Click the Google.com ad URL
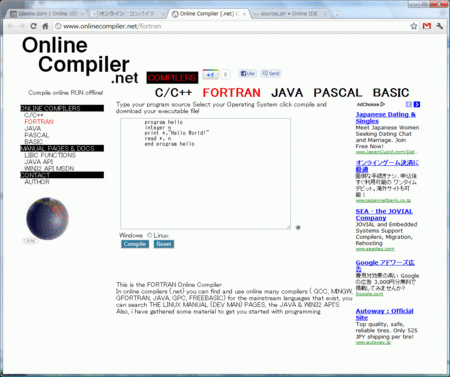Viewport: 450px width, 377px height. click(x=369, y=294)
